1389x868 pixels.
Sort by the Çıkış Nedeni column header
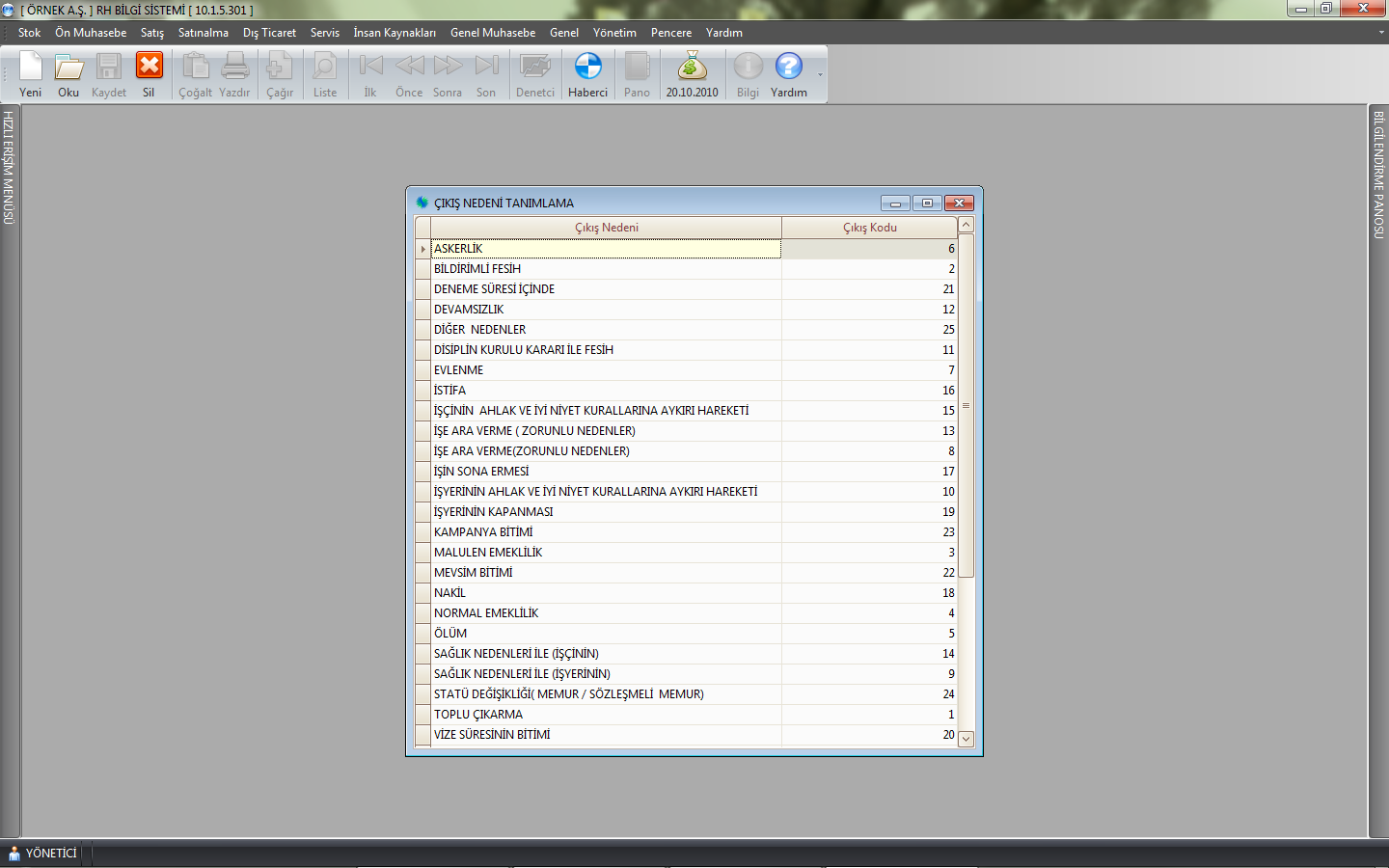pos(606,228)
